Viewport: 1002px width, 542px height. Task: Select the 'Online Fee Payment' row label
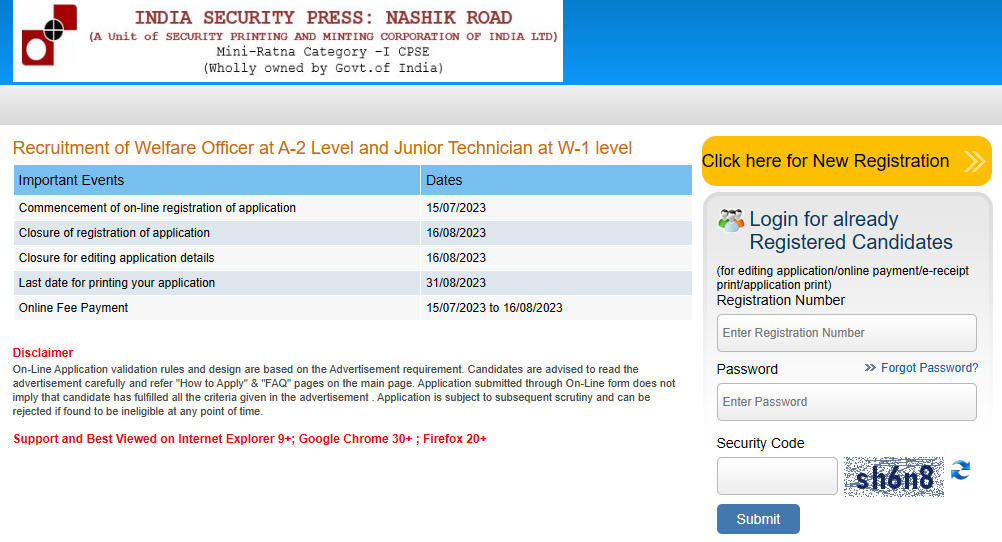click(x=73, y=307)
